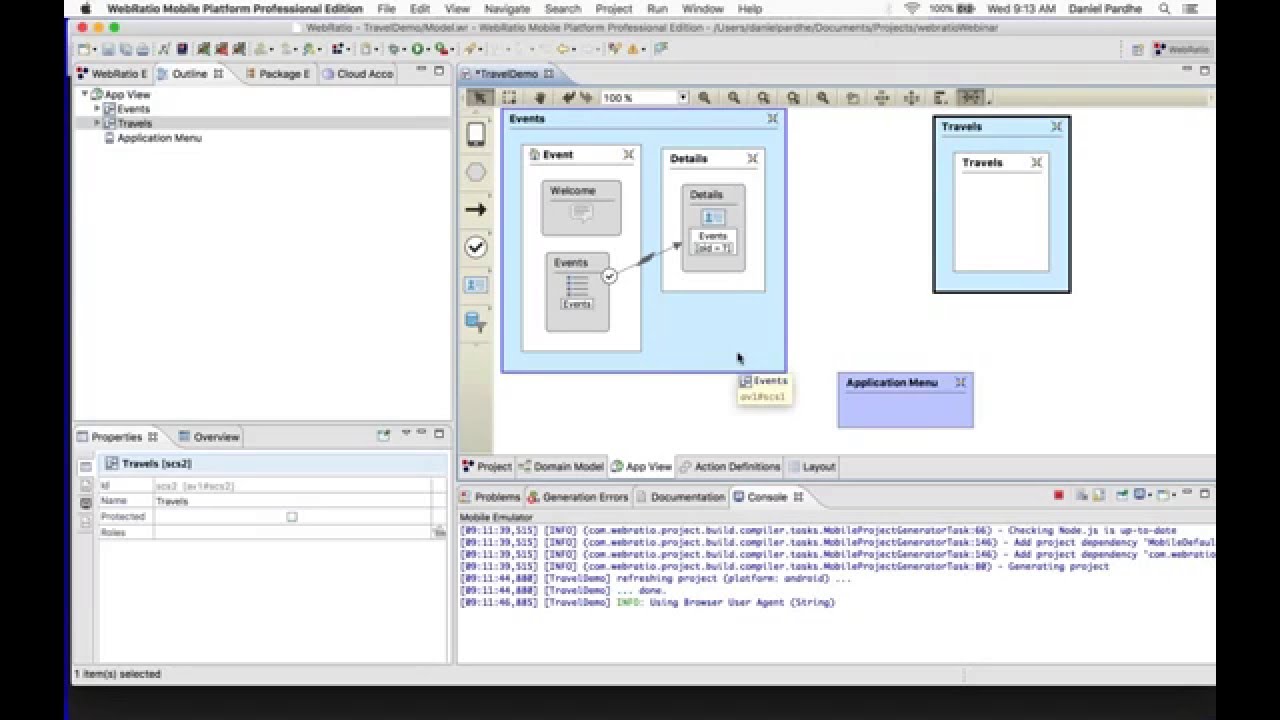Click the first magnifier zoom icon after dropdown
The image size is (1280, 720).
[x=704, y=98]
